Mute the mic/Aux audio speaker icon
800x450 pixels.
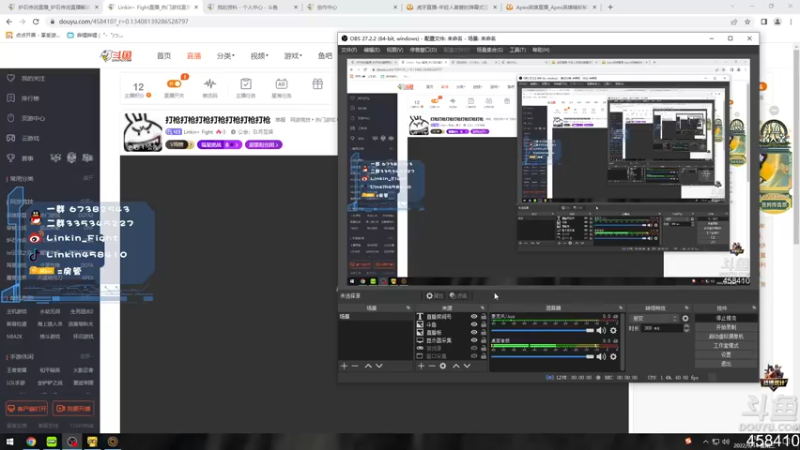pyautogui.click(x=602, y=331)
